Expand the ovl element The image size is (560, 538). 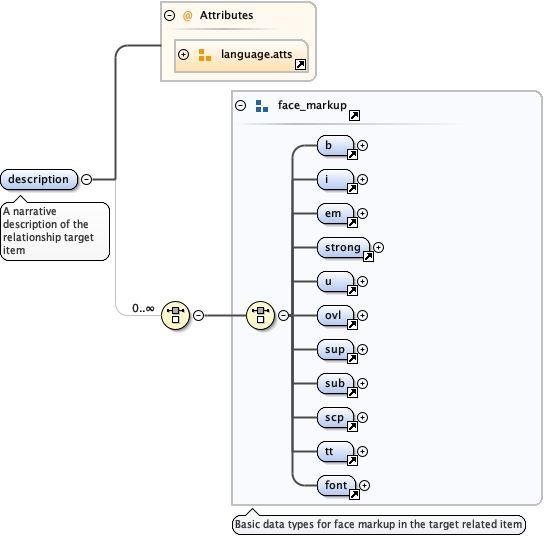362,315
